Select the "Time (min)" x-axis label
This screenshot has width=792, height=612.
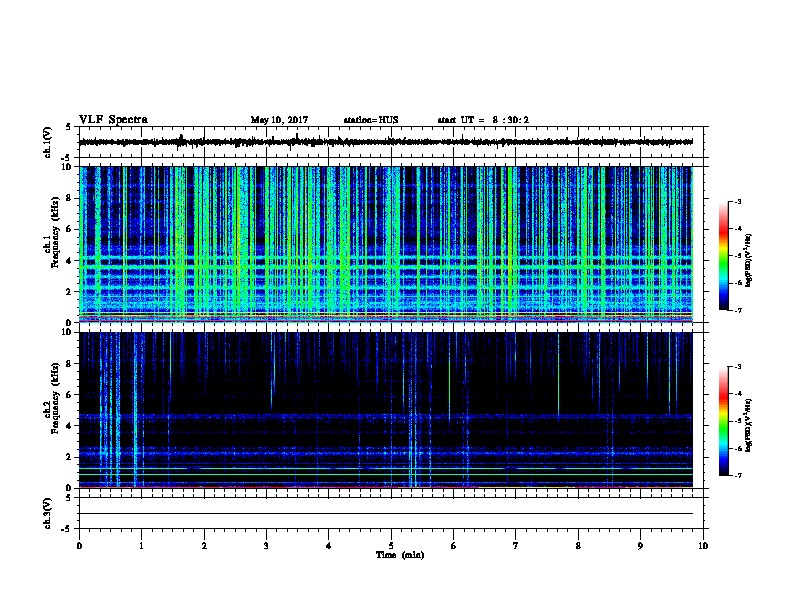click(400, 555)
